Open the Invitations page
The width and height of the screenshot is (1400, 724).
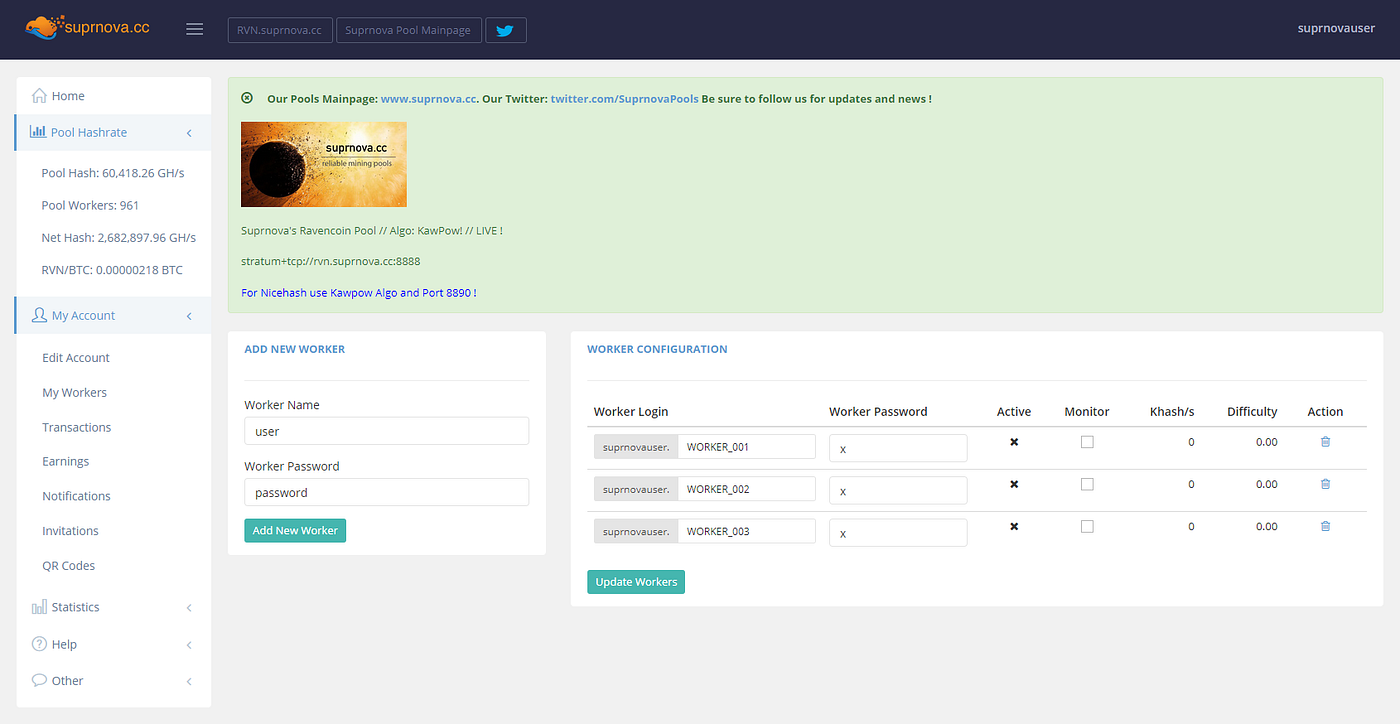point(70,531)
